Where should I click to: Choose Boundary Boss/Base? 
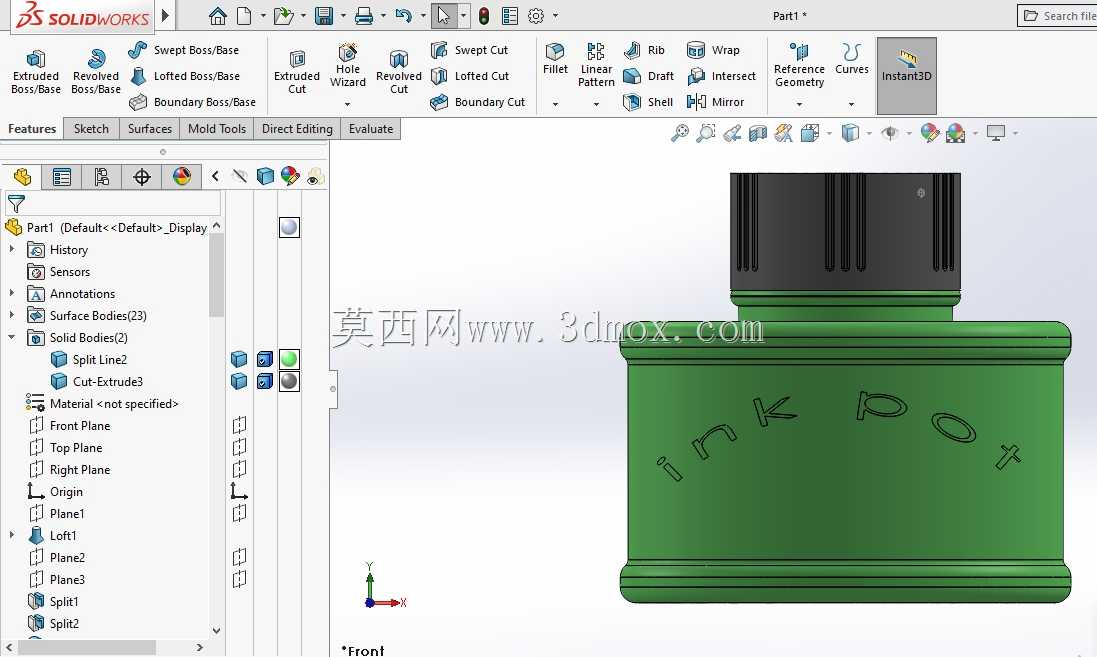[192, 101]
